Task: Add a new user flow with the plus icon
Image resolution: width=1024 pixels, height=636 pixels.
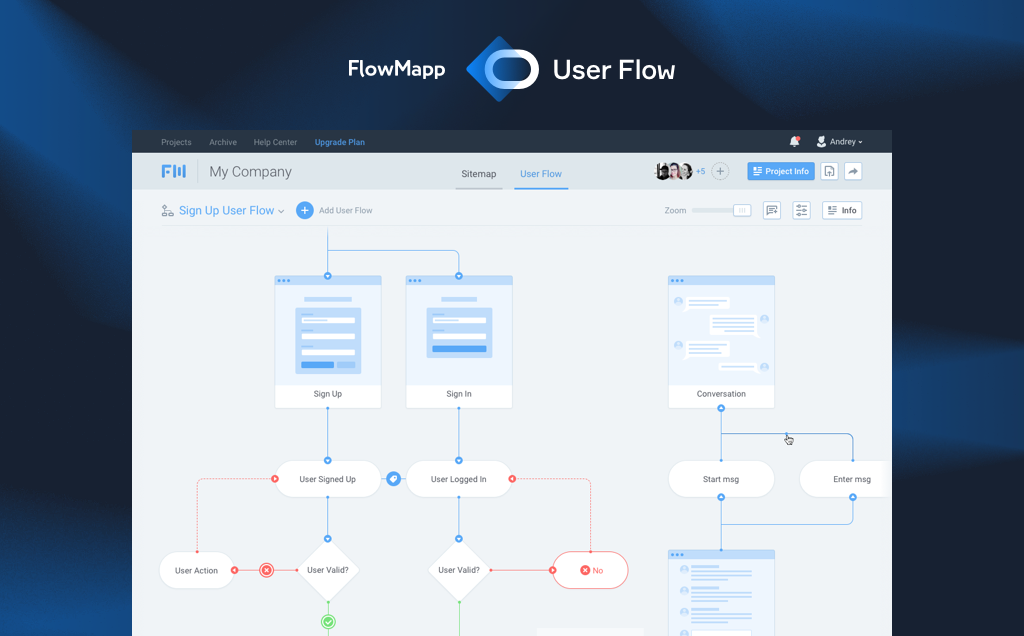Action: click(304, 210)
